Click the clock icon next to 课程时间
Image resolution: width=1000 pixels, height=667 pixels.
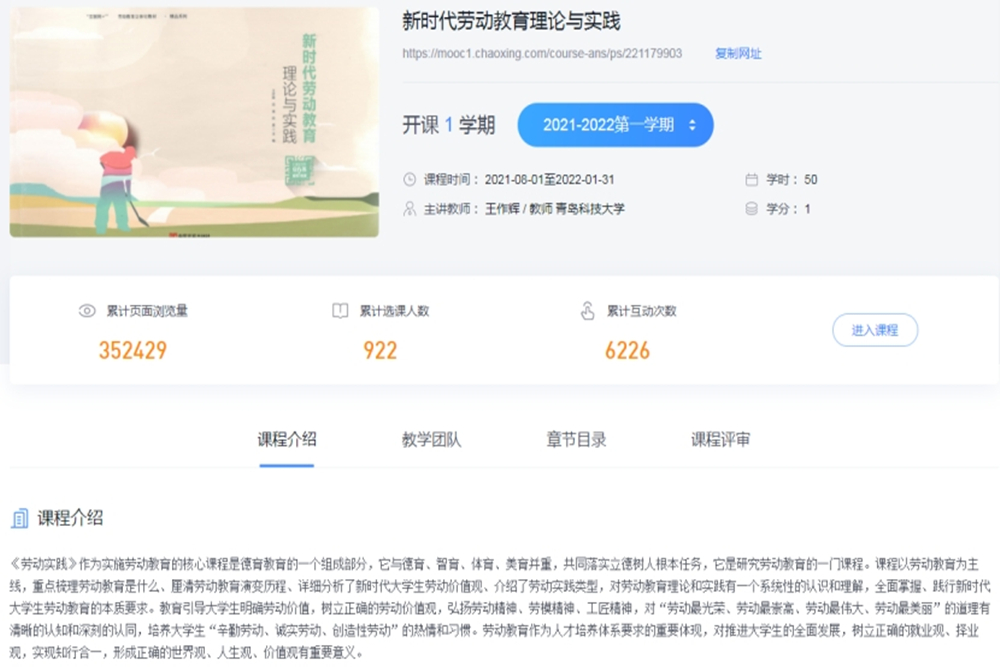pyautogui.click(x=409, y=180)
